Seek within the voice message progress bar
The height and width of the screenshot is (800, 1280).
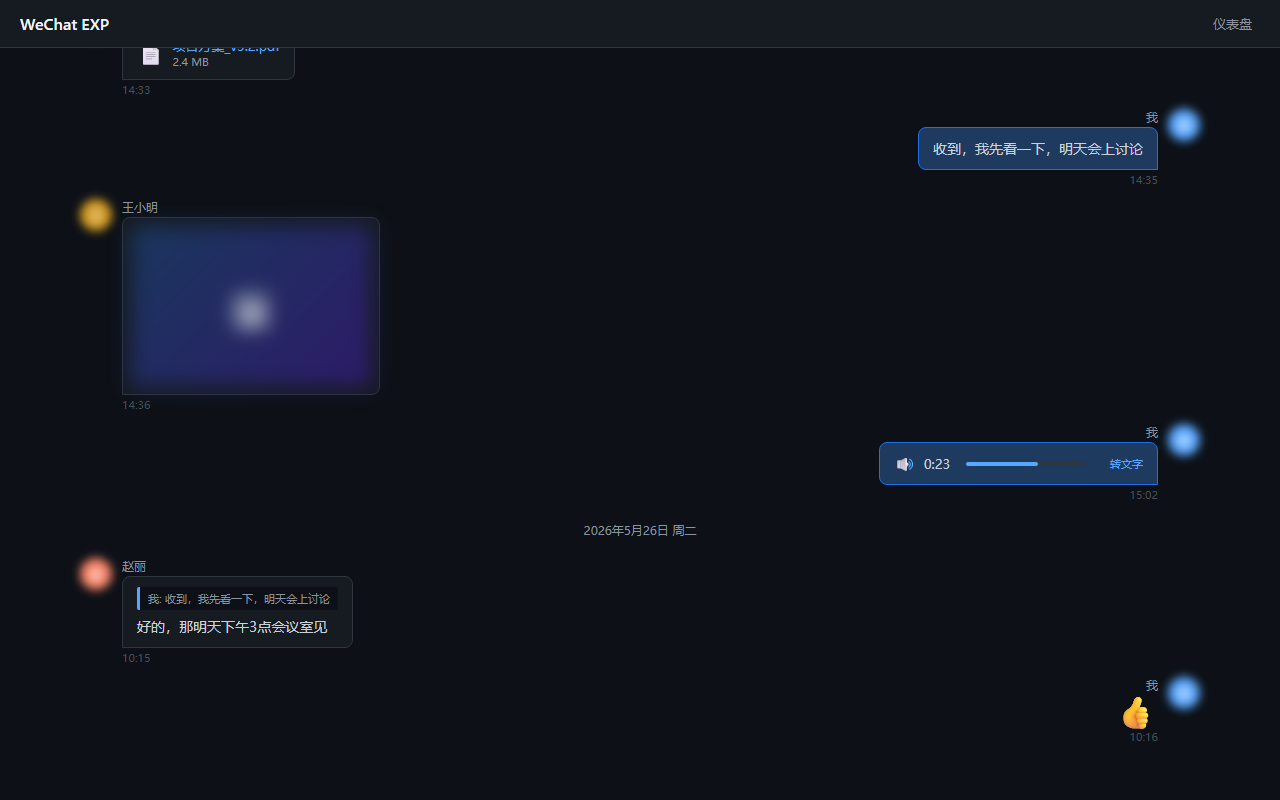pos(1027,464)
